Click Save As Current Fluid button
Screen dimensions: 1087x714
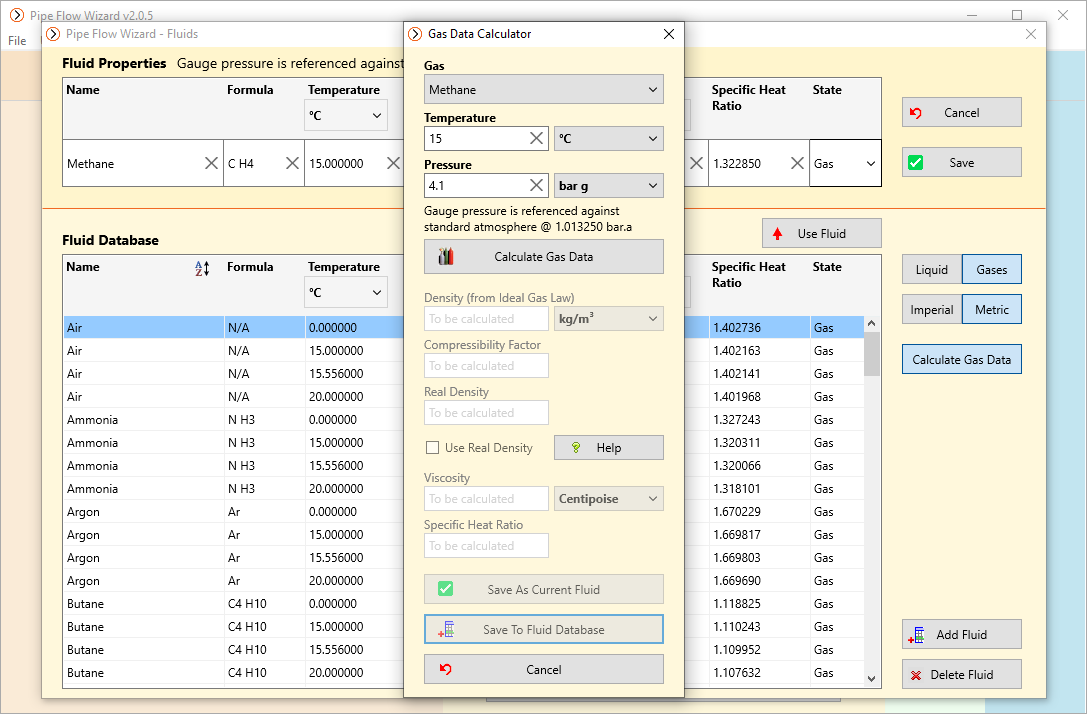pyautogui.click(x=544, y=589)
